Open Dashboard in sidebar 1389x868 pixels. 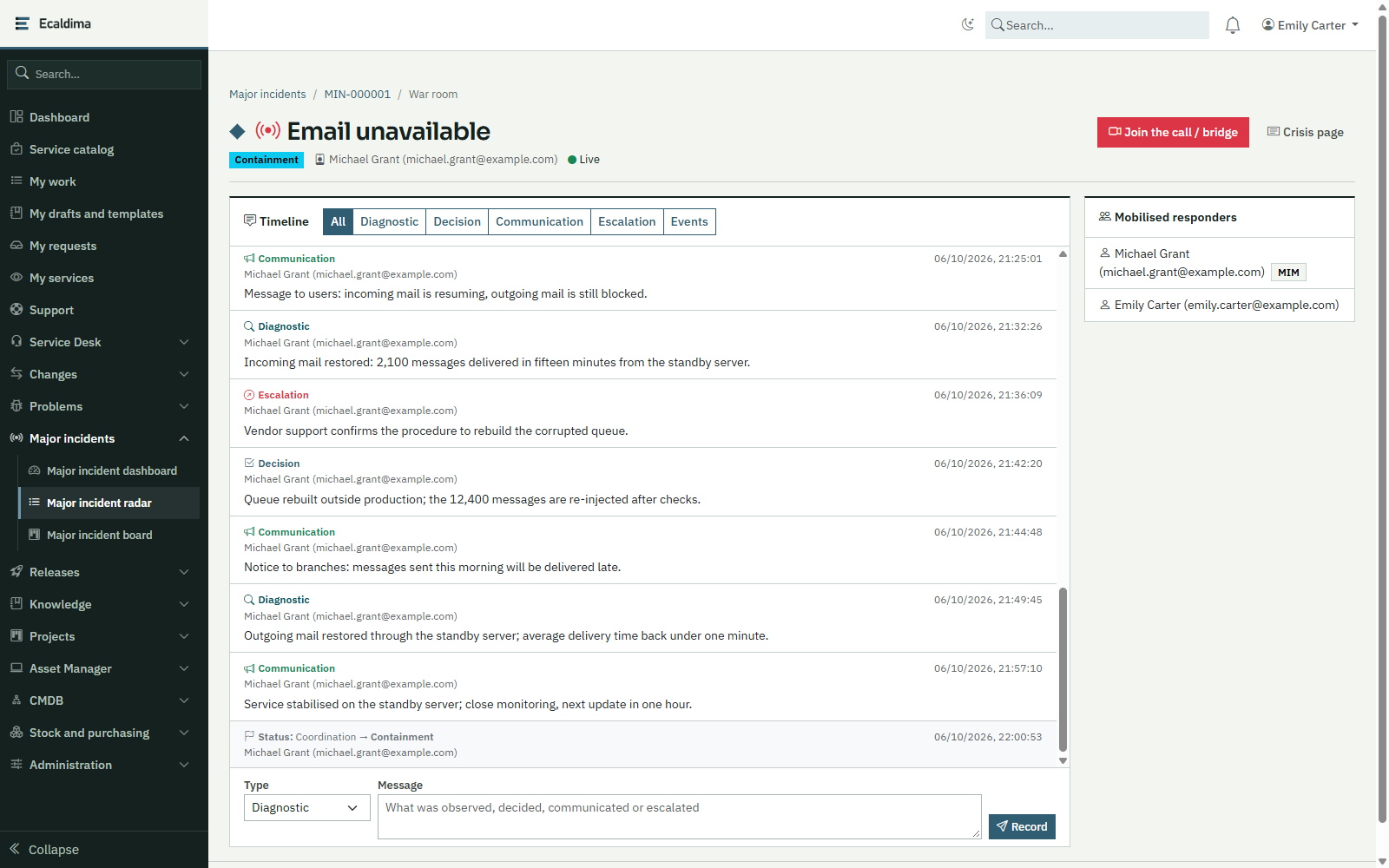[x=104, y=117]
